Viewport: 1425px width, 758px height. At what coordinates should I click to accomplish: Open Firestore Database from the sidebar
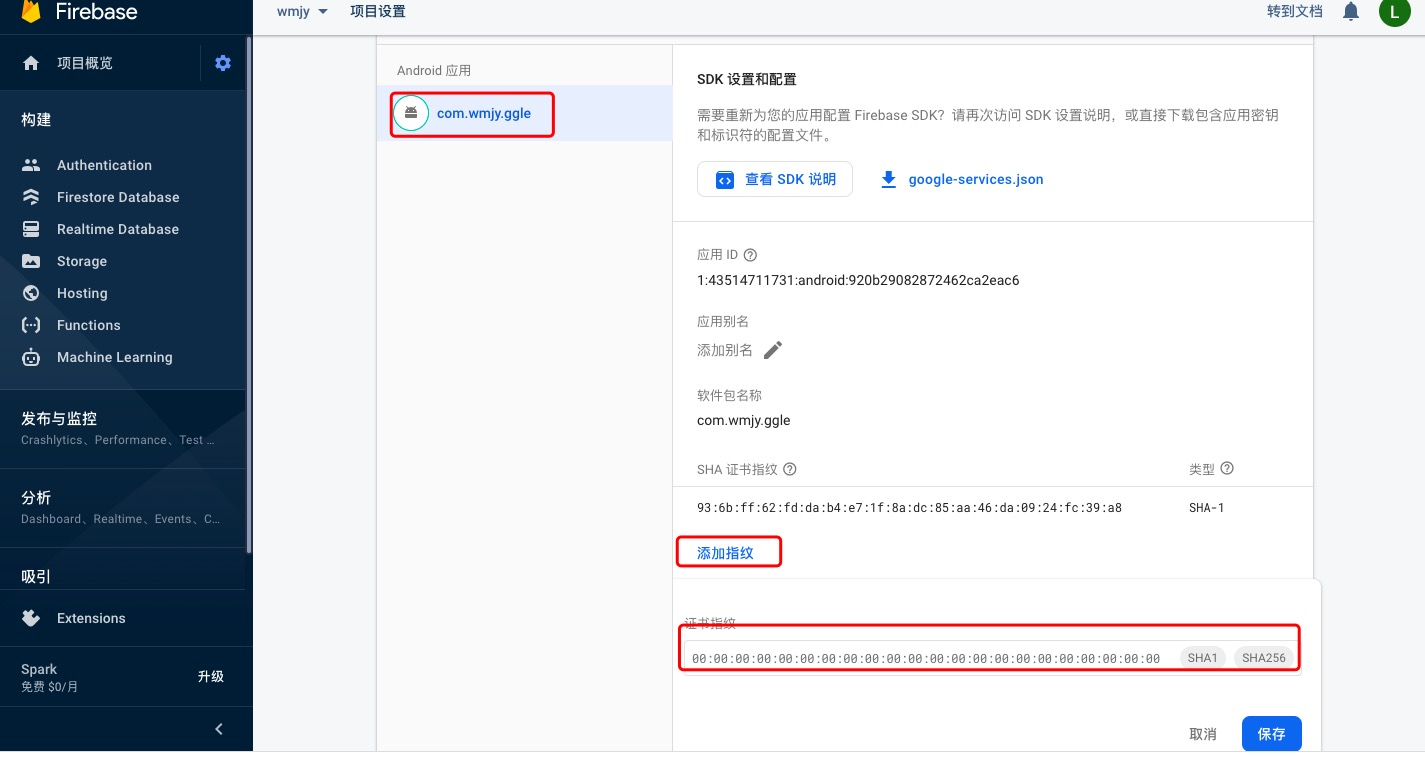tap(118, 197)
